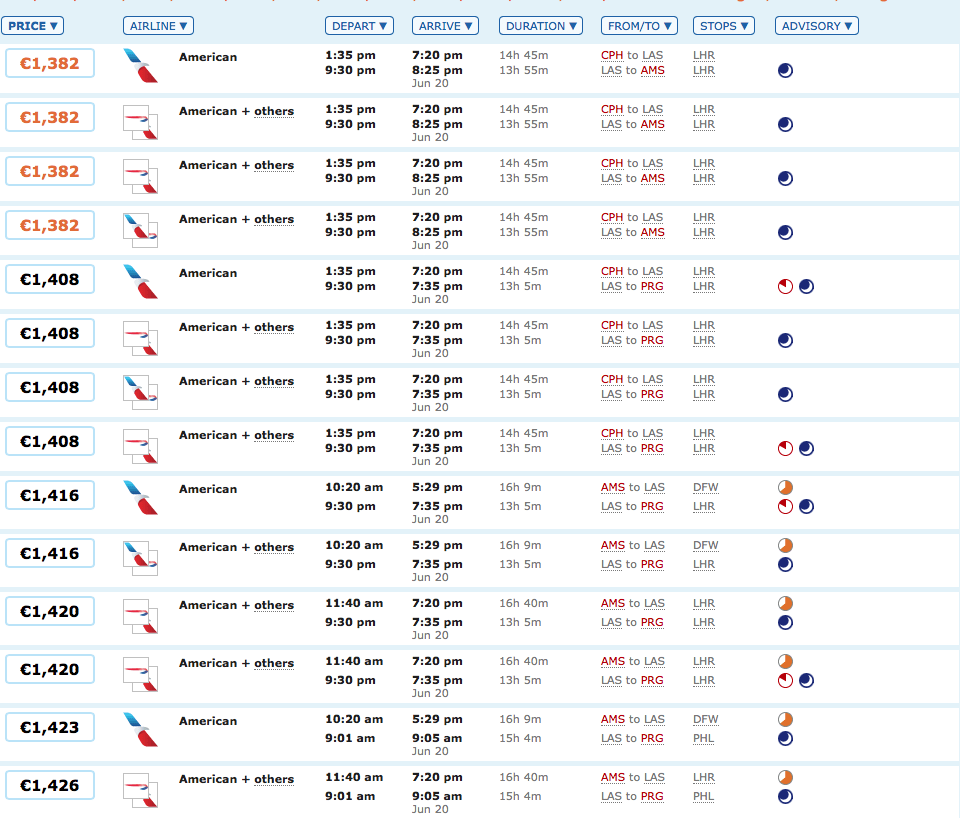Open the FROM/TO sort dropdown
Screen dimensions: 960x818
[638, 26]
